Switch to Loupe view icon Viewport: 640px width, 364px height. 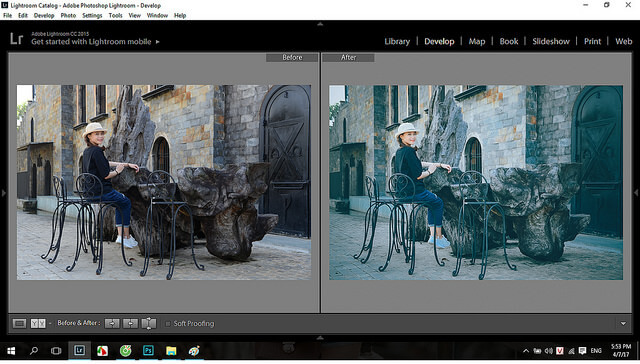coord(19,324)
